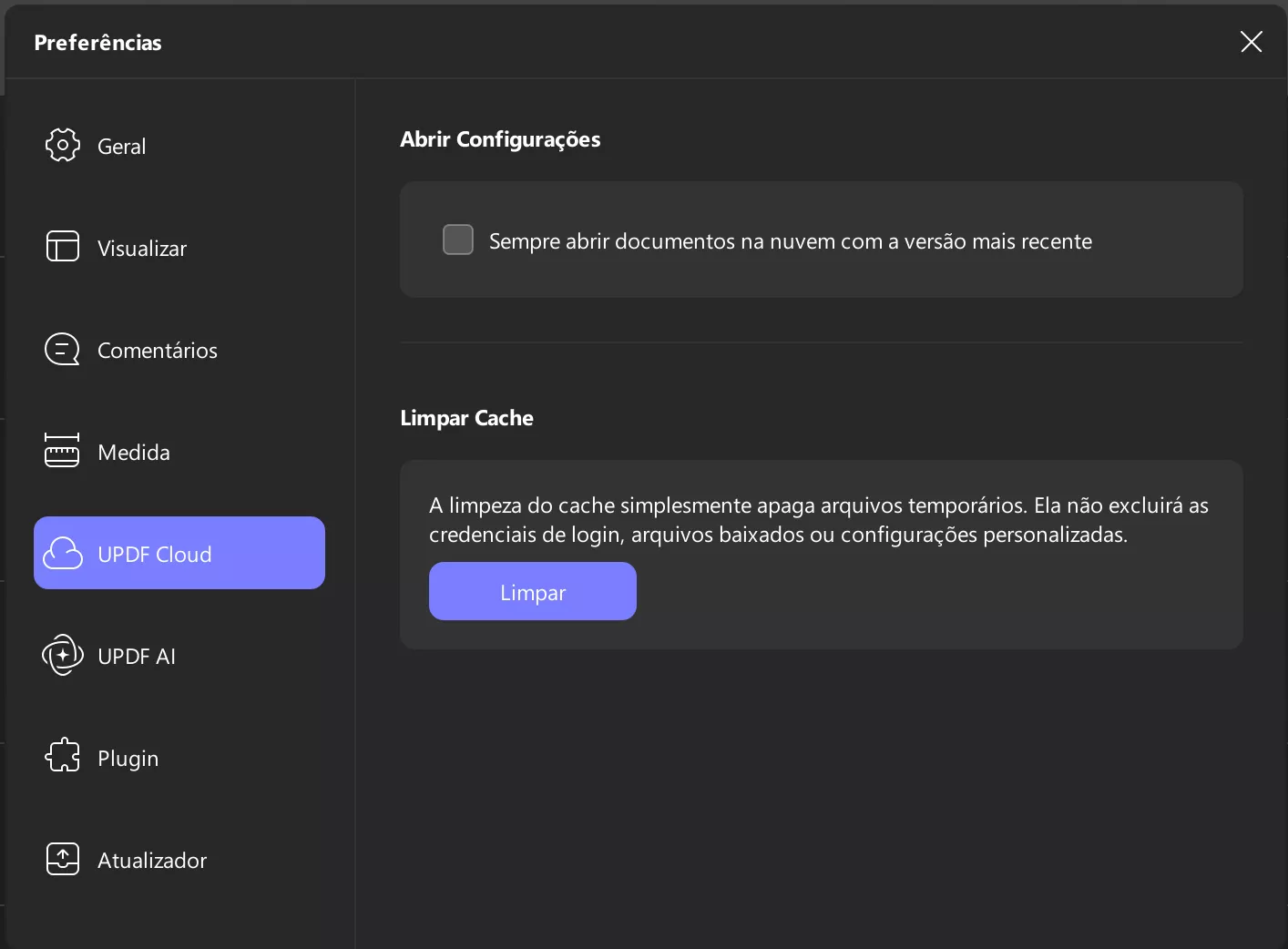Switch to the Visualizar section
1288x949 pixels.
(179, 247)
